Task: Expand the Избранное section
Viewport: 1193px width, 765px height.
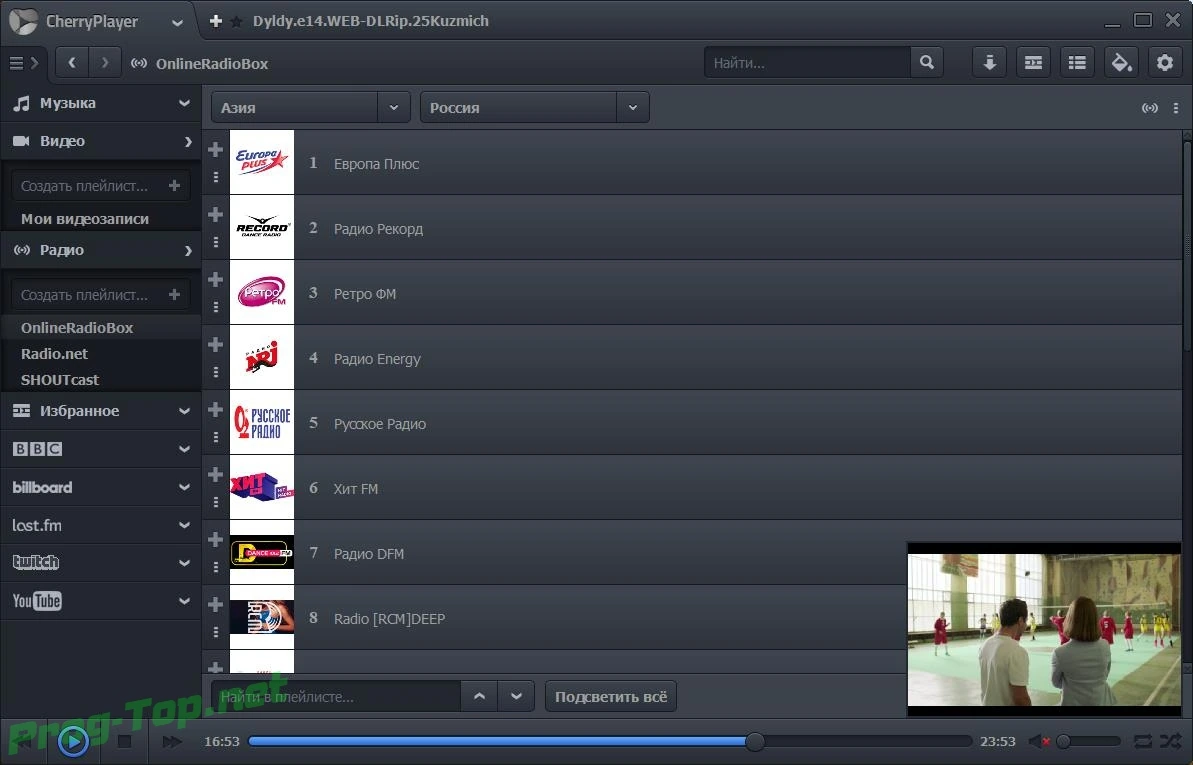Action: pyautogui.click(x=100, y=411)
